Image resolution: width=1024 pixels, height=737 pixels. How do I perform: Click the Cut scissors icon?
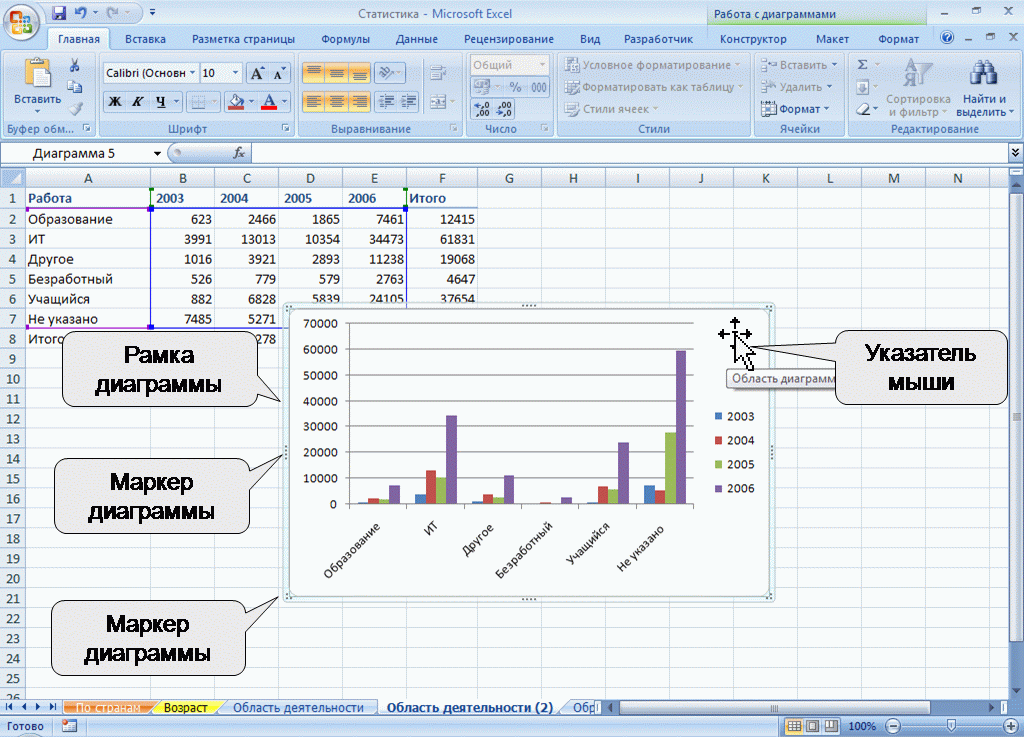(x=75, y=65)
